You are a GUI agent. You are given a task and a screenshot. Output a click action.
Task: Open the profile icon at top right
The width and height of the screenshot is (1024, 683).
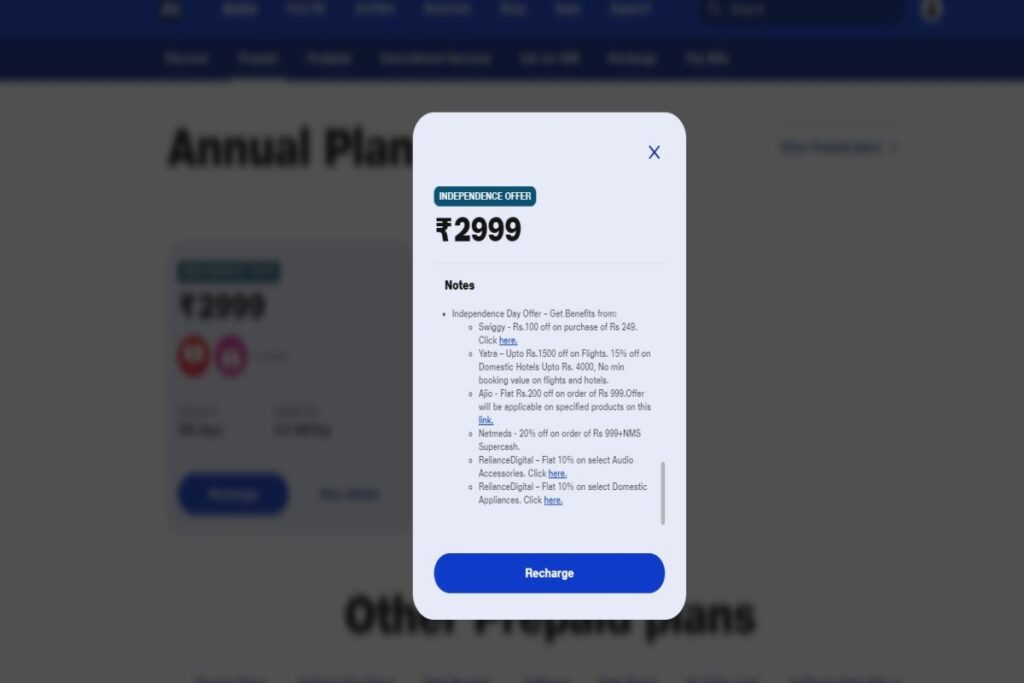[x=931, y=10]
